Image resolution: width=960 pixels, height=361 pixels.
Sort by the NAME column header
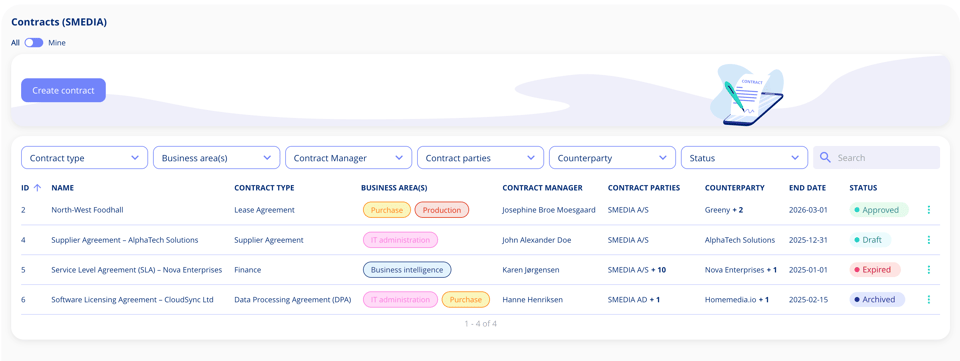62,188
